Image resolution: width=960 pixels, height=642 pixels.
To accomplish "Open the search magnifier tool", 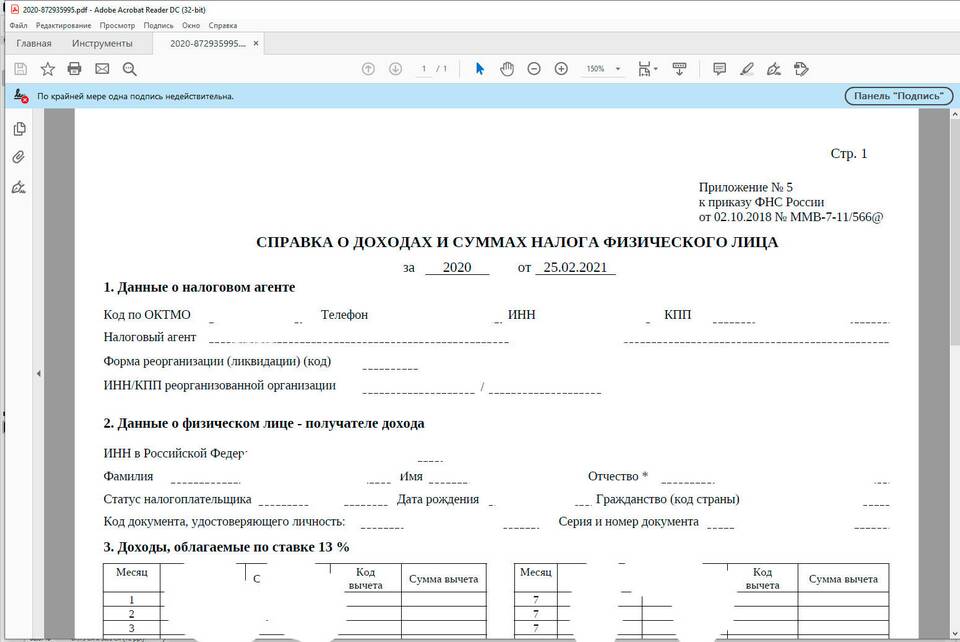I will pyautogui.click(x=129, y=69).
